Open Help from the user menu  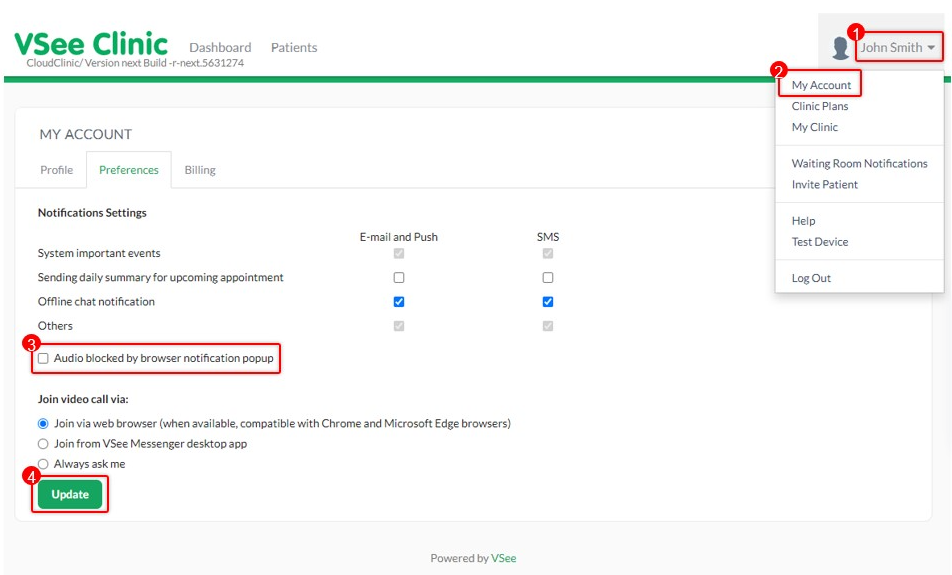pos(803,221)
